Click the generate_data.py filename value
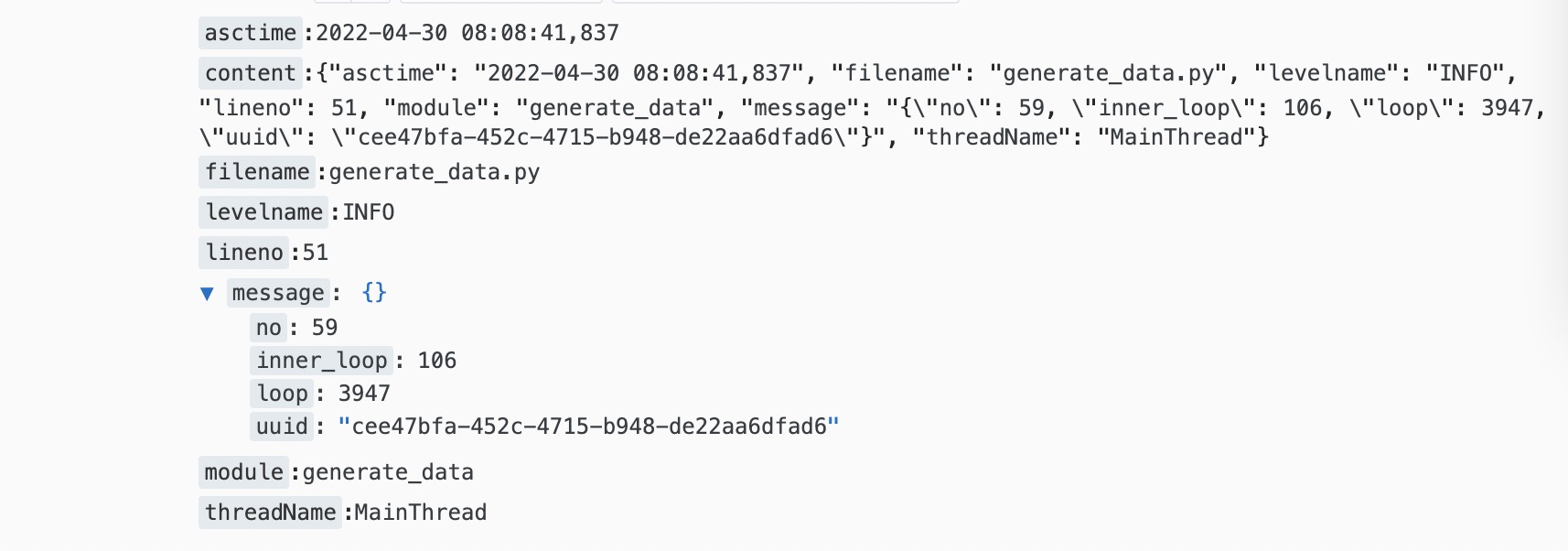Image resolution: width=1568 pixels, height=551 pixels. [x=435, y=172]
